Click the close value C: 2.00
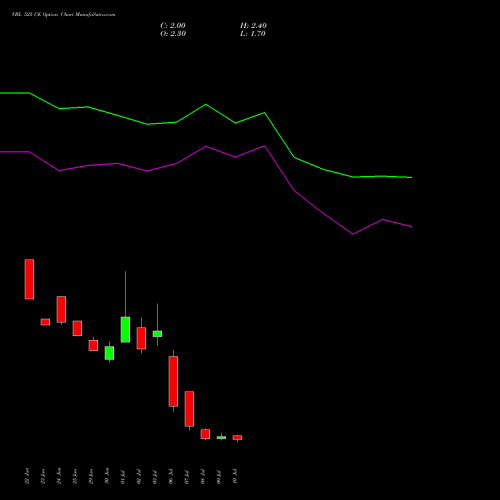The width and height of the screenshot is (500, 500). pyautogui.click(x=173, y=26)
